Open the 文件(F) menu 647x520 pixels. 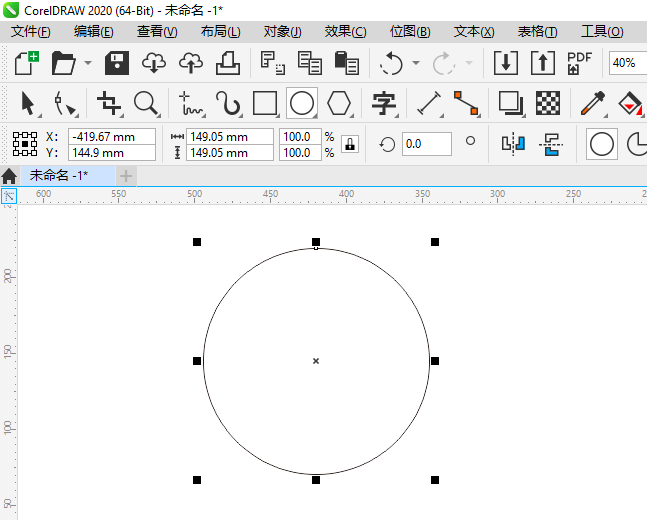tap(31, 31)
